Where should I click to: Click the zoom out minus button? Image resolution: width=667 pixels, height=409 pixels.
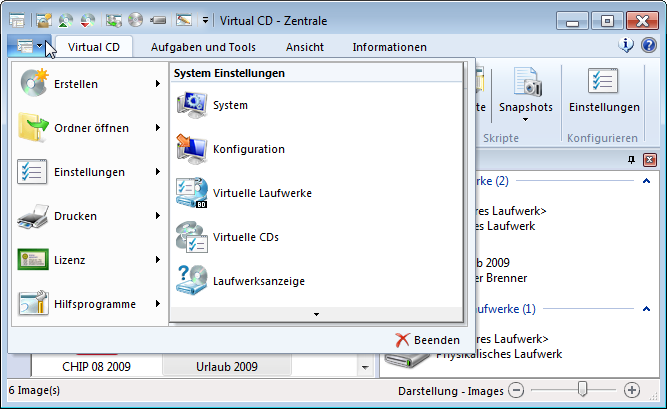[516, 390]
